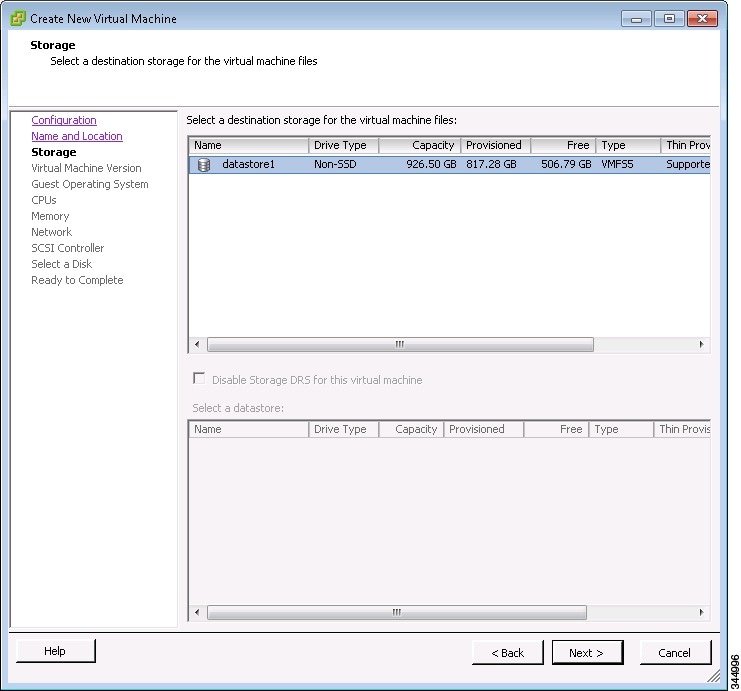Open Help for the wizard
The height and width of the screenshot is (691, 741).
[x=56, y=651]
